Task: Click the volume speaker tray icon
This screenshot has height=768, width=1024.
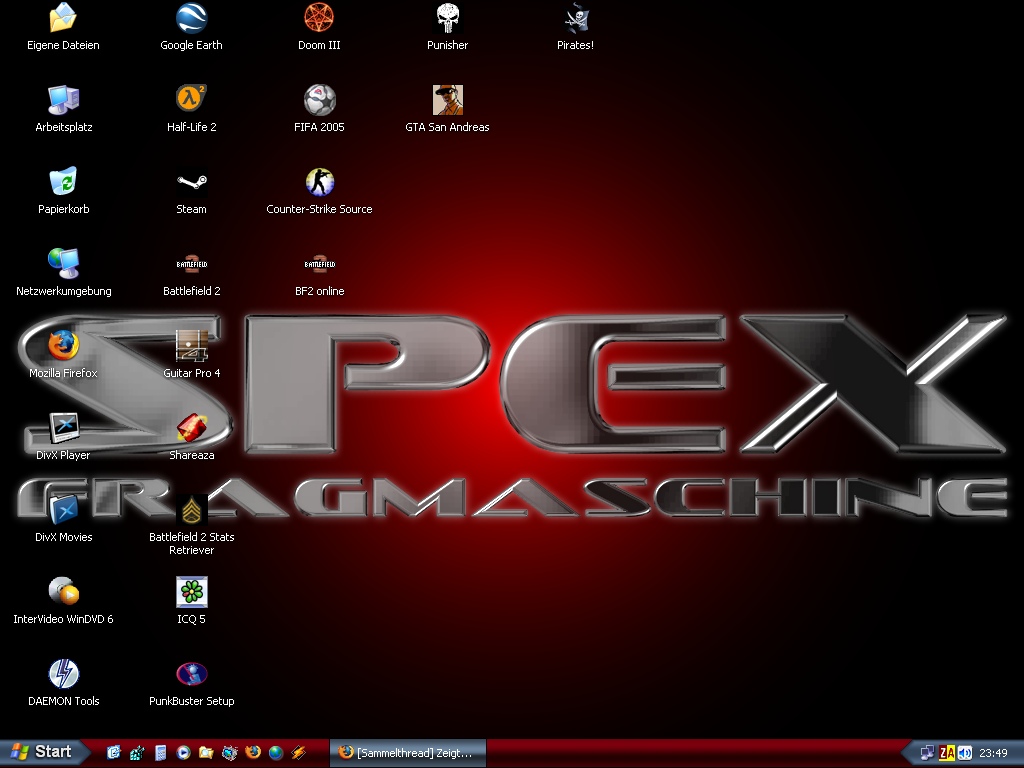Action: pyautogui.click(x=965, y=753)
